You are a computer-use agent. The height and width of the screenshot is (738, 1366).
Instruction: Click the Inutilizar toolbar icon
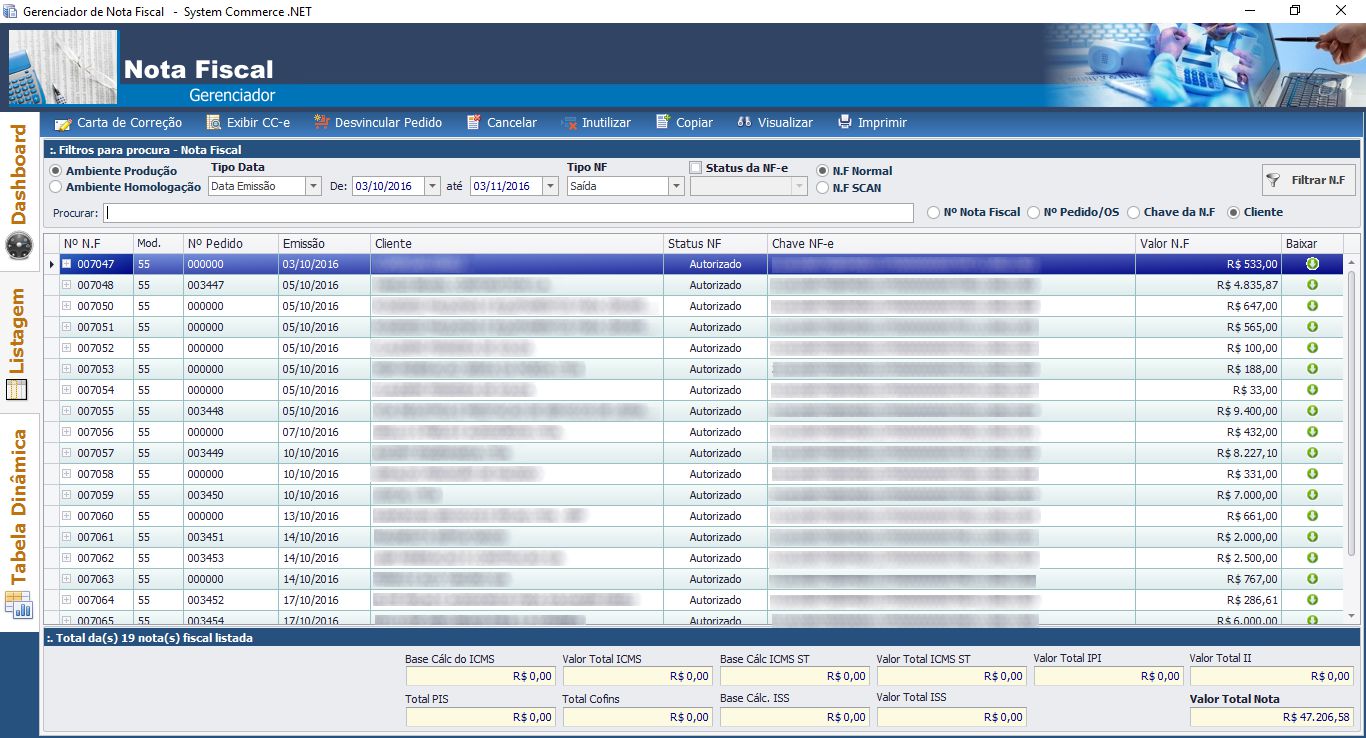[569, 123]
